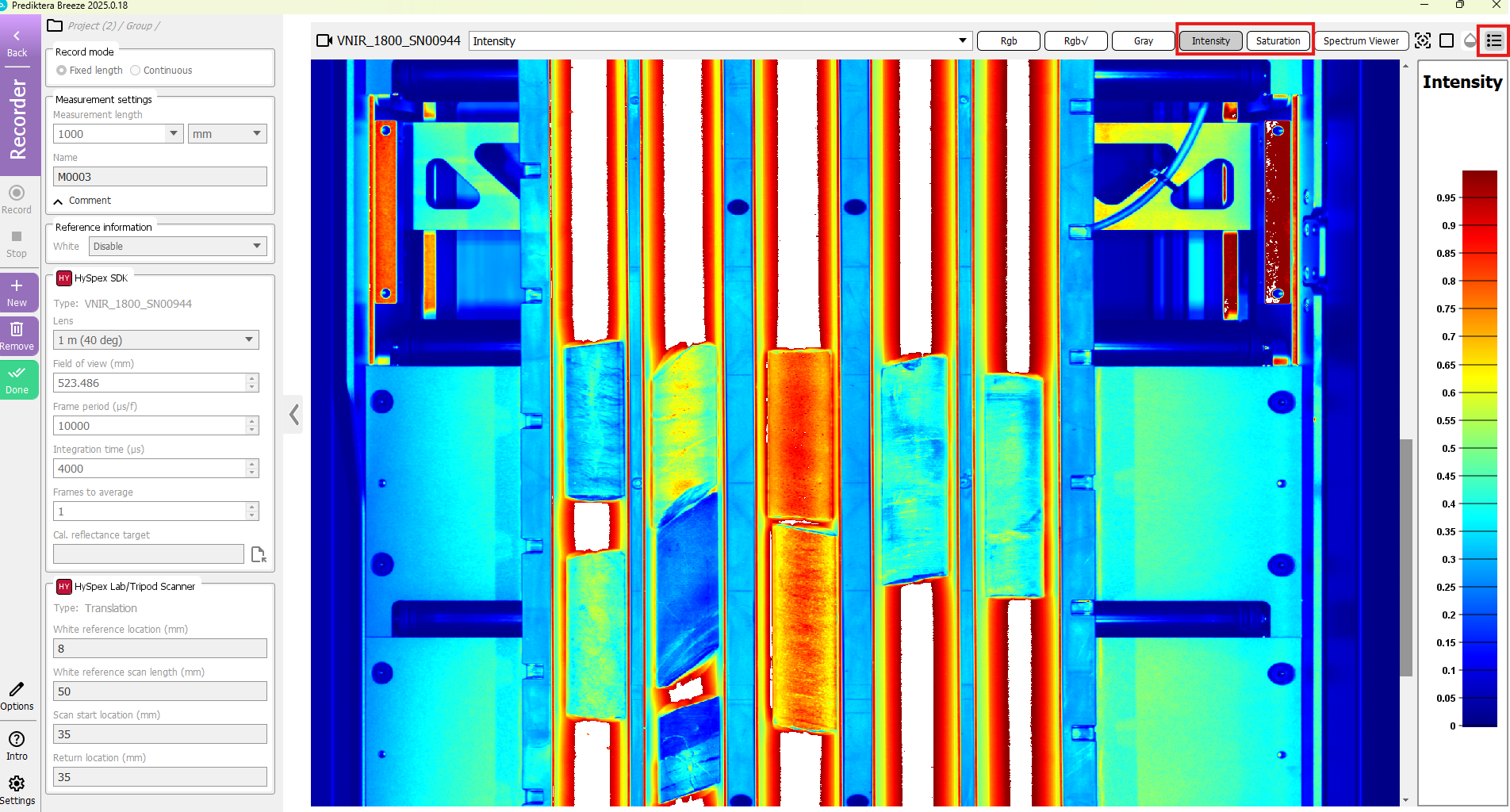Enable the Saturation overlay
This screenshot has width=1510, height=812.
[1278, 40]
